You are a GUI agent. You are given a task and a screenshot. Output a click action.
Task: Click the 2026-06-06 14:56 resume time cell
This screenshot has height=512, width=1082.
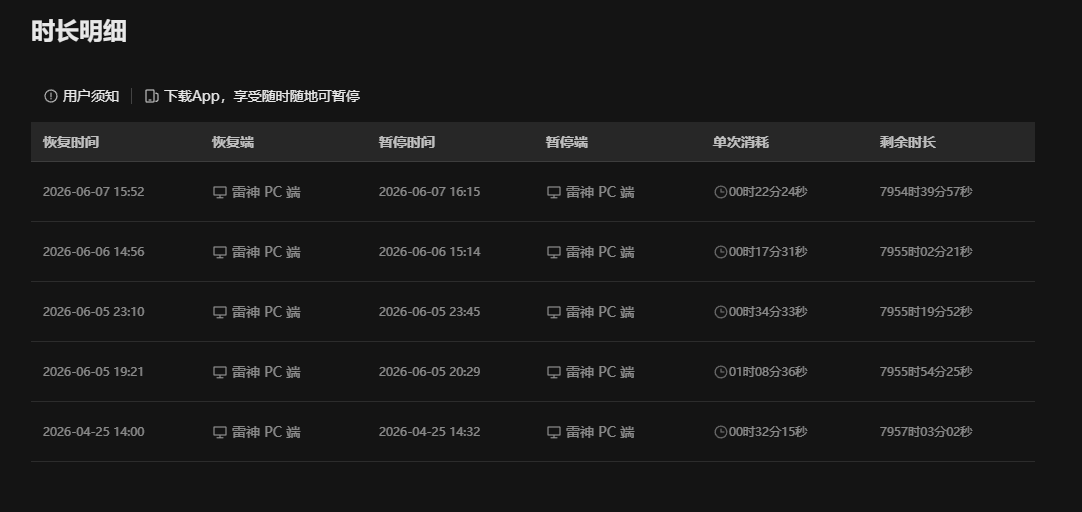93,252
